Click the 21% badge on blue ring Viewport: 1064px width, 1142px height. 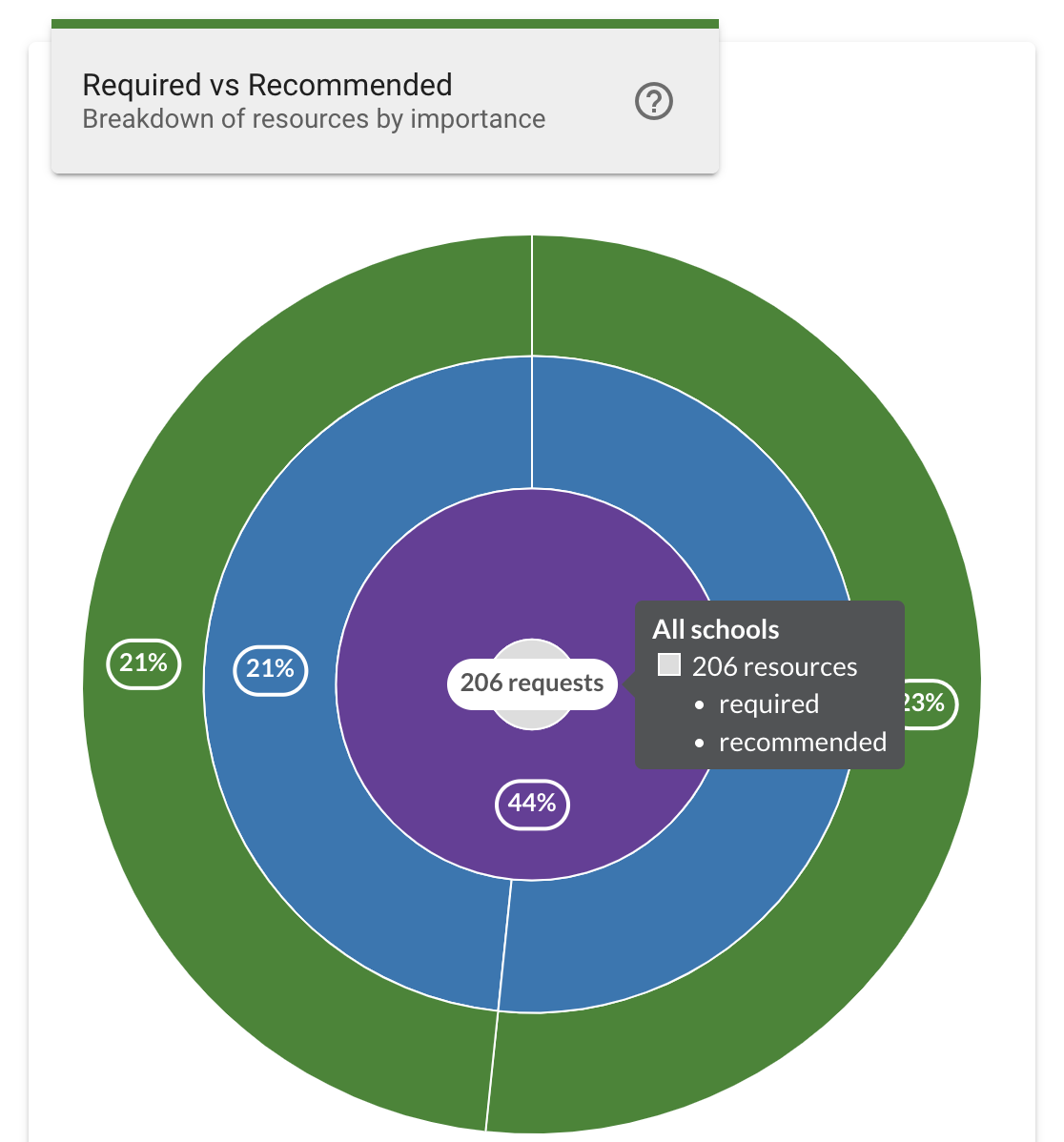pos(270,671)
